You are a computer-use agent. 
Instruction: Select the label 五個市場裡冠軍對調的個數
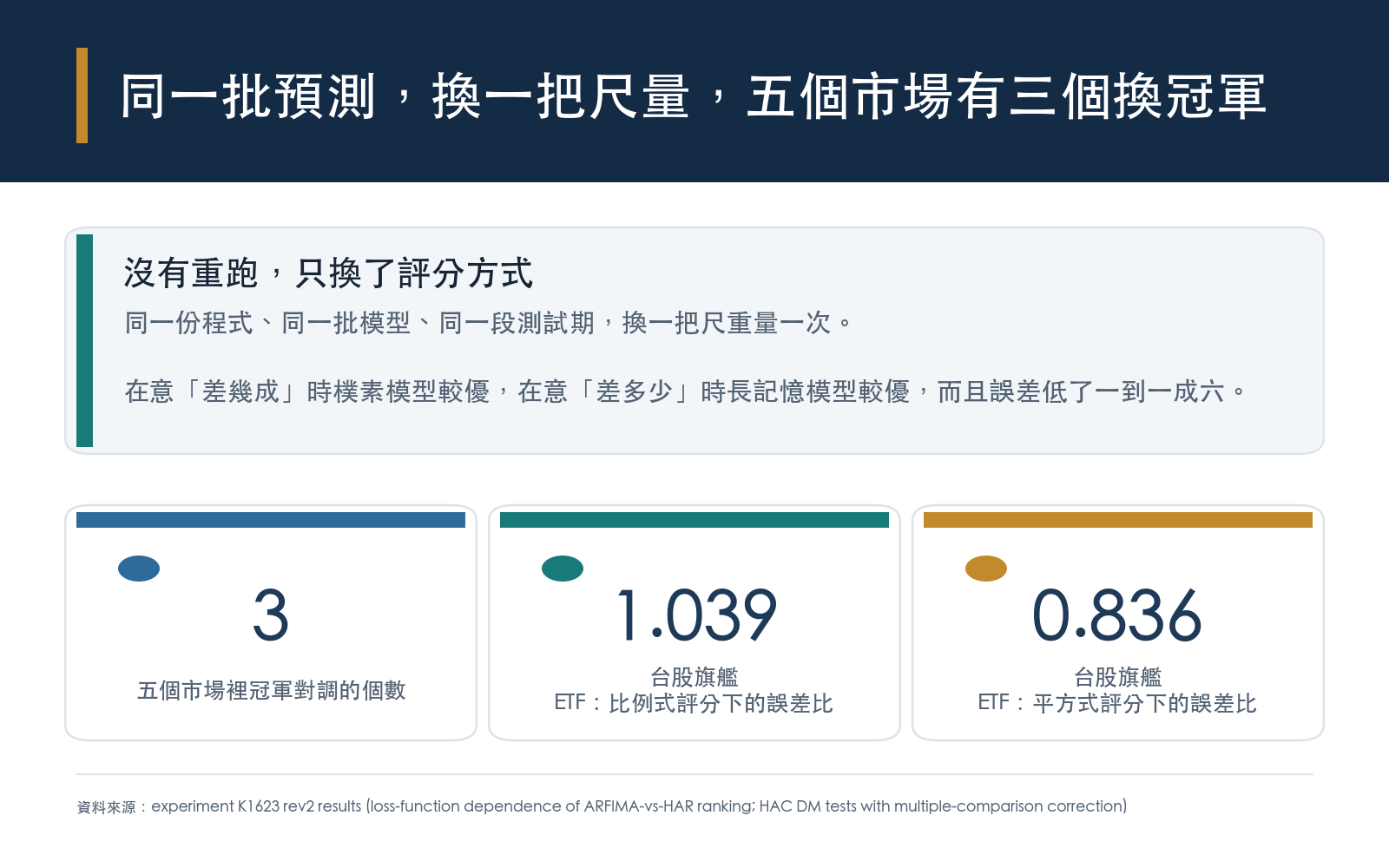pos(271,690)
